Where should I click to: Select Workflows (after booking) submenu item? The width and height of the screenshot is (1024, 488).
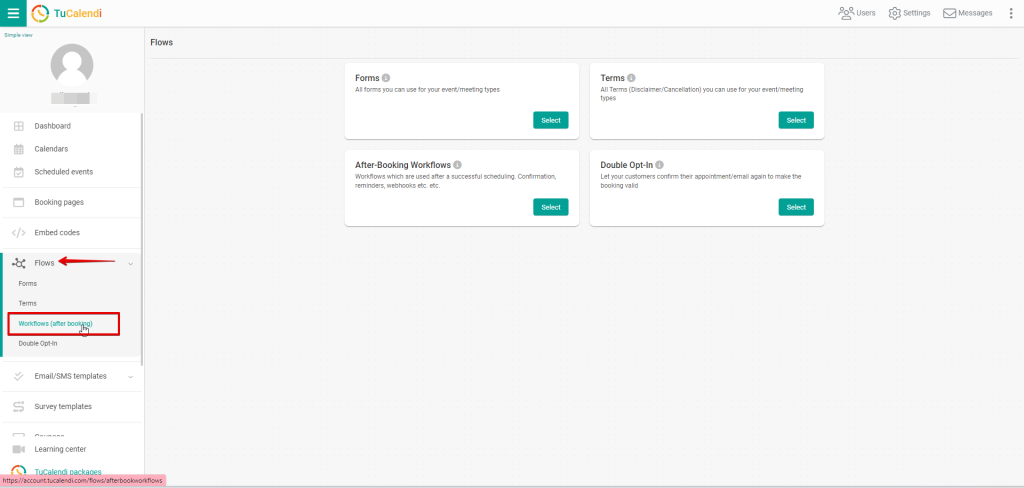[x=55, y=324]
